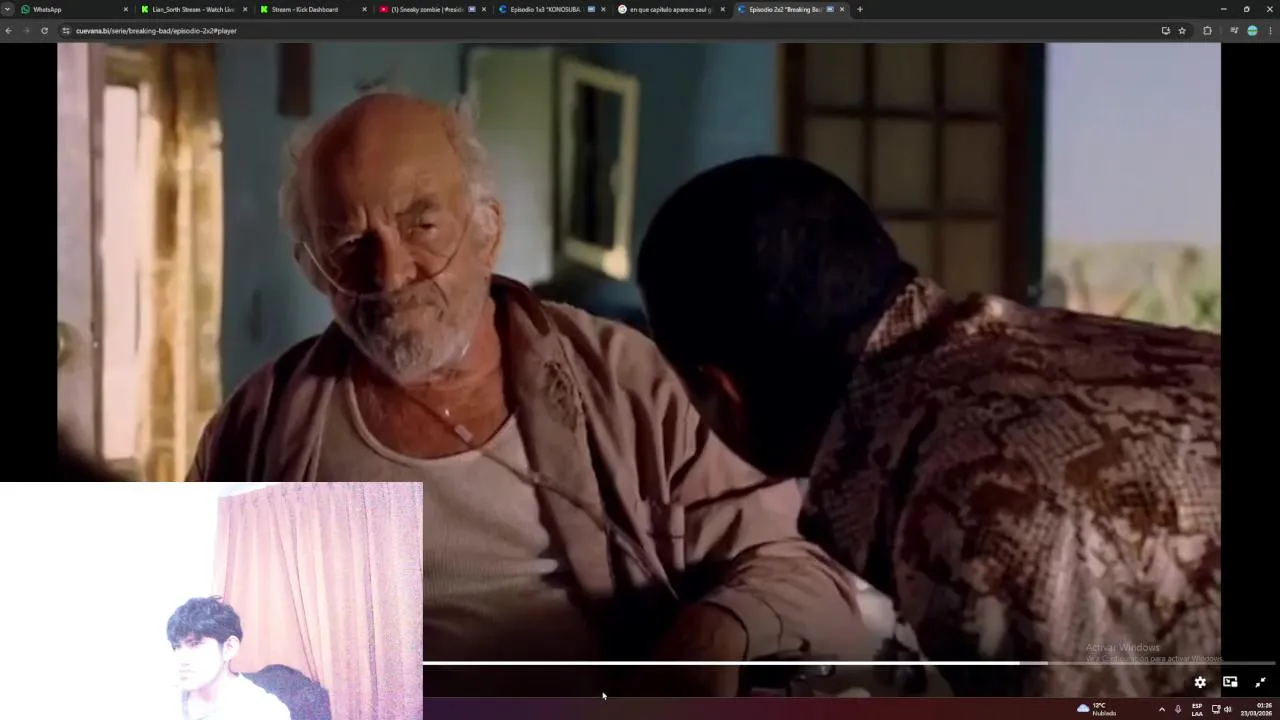
Task: Close the Google search tab
Action: (x=722, y=9)
